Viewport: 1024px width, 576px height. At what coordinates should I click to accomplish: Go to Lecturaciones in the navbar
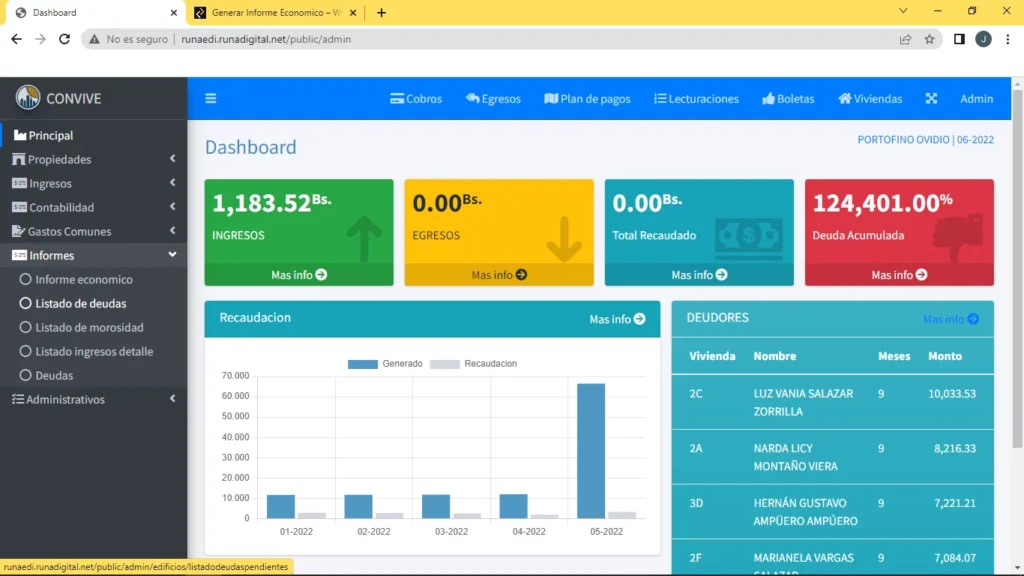[x=696, y=99]
